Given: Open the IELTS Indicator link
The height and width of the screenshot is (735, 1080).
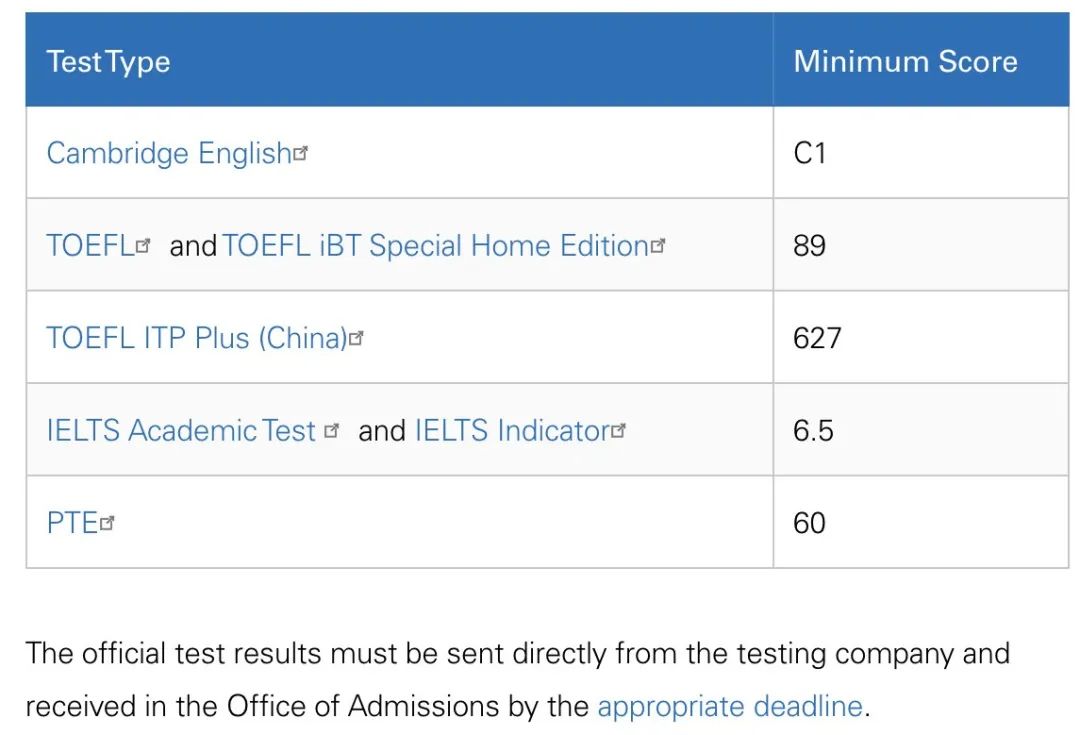Looking at the screenshot, I should click(x=512, y=431).
